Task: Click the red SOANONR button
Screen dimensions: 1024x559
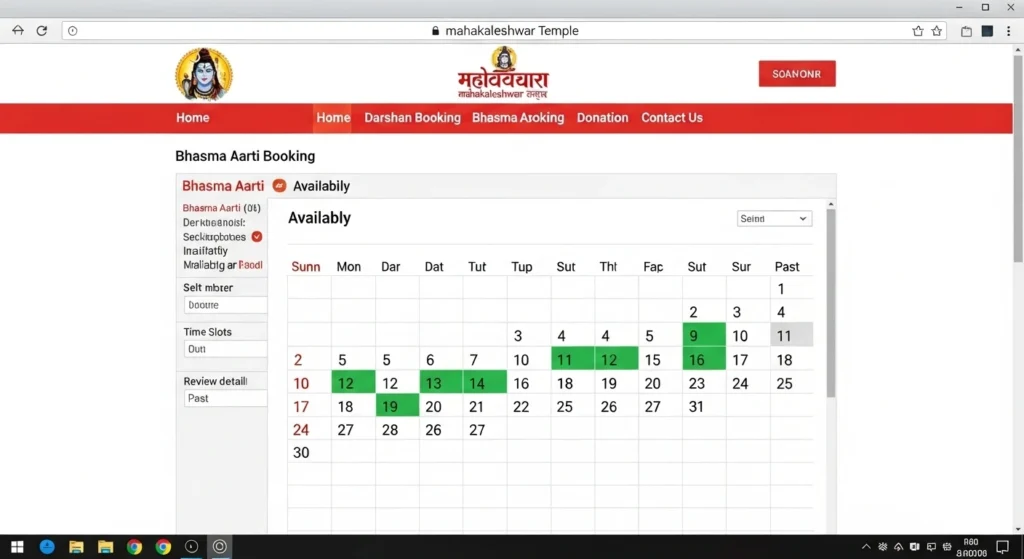Action: click(x=797, y=74)
